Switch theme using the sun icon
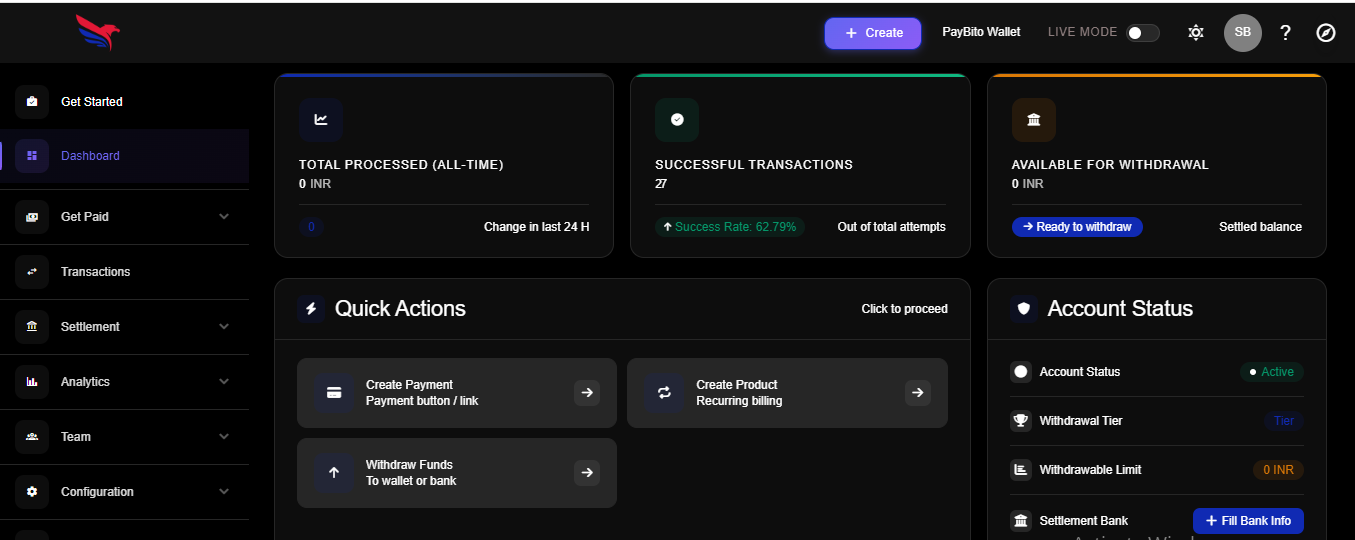Image resolution: width=1355 pixels, height=540 pixels. [1195, 33]
